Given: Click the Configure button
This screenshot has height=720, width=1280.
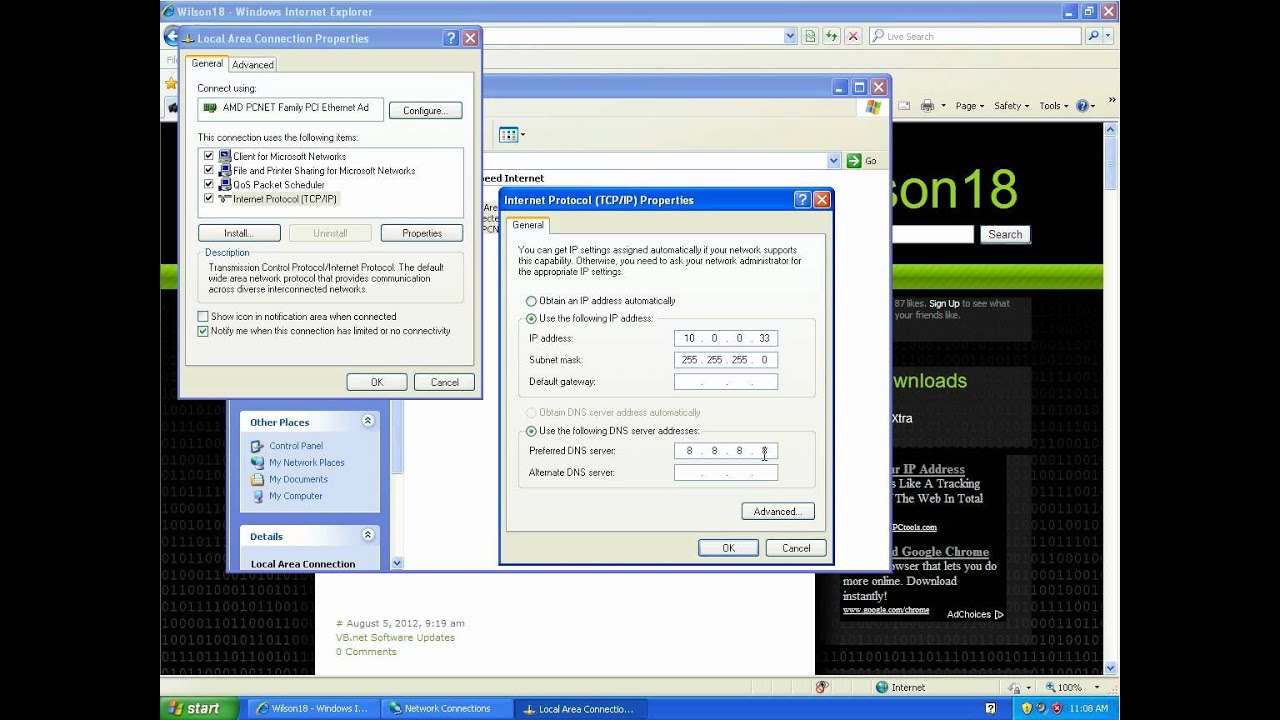Looking at the screenshot, I should [x=425, y=110].
